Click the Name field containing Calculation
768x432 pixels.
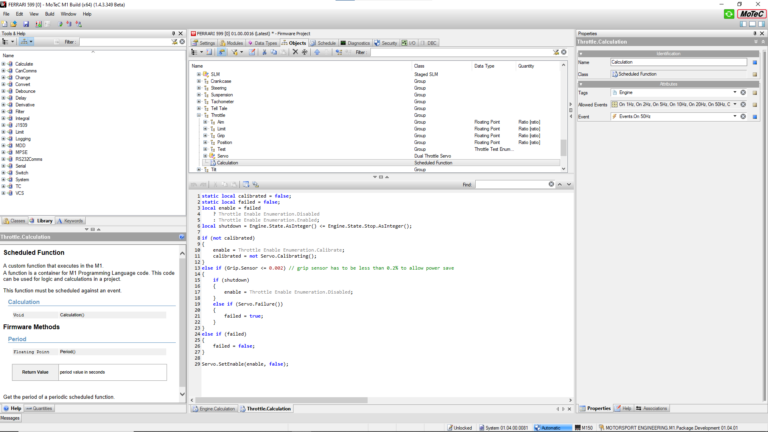pyautogui.click(x=678, y=62)
